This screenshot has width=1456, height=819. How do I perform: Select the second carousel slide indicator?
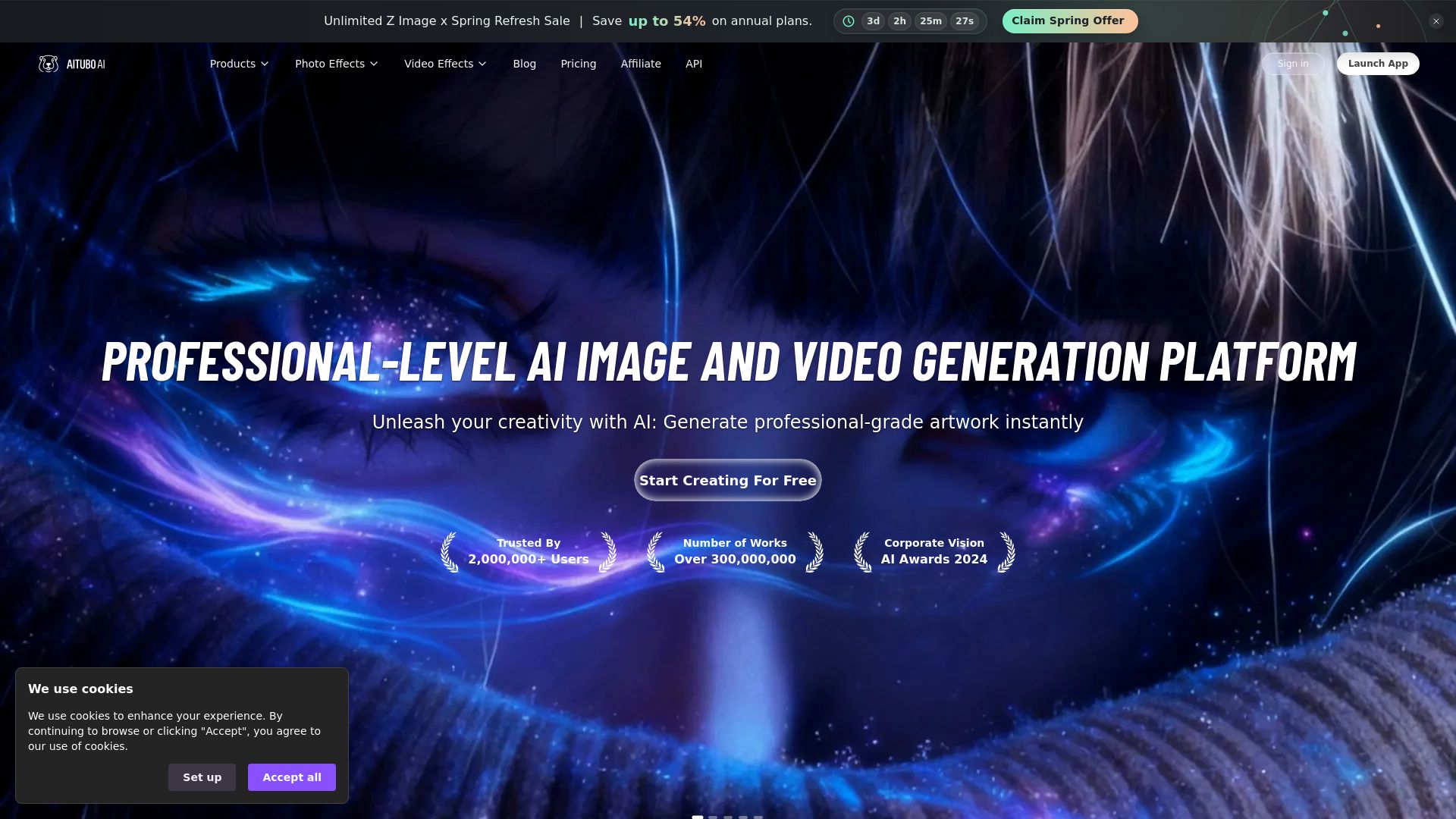point(713,817)
